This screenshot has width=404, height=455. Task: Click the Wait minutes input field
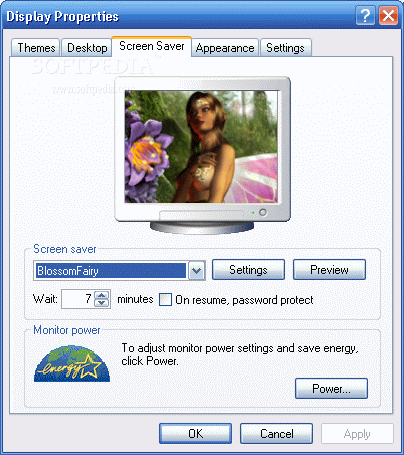coord(78,299)
